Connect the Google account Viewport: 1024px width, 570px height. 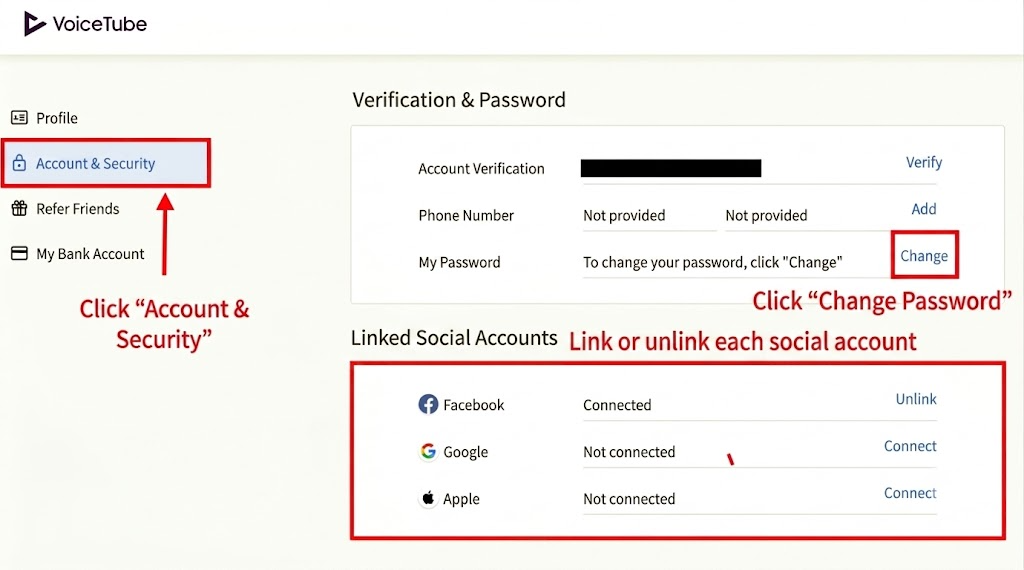pyautogui.click(x=910, y=446)
